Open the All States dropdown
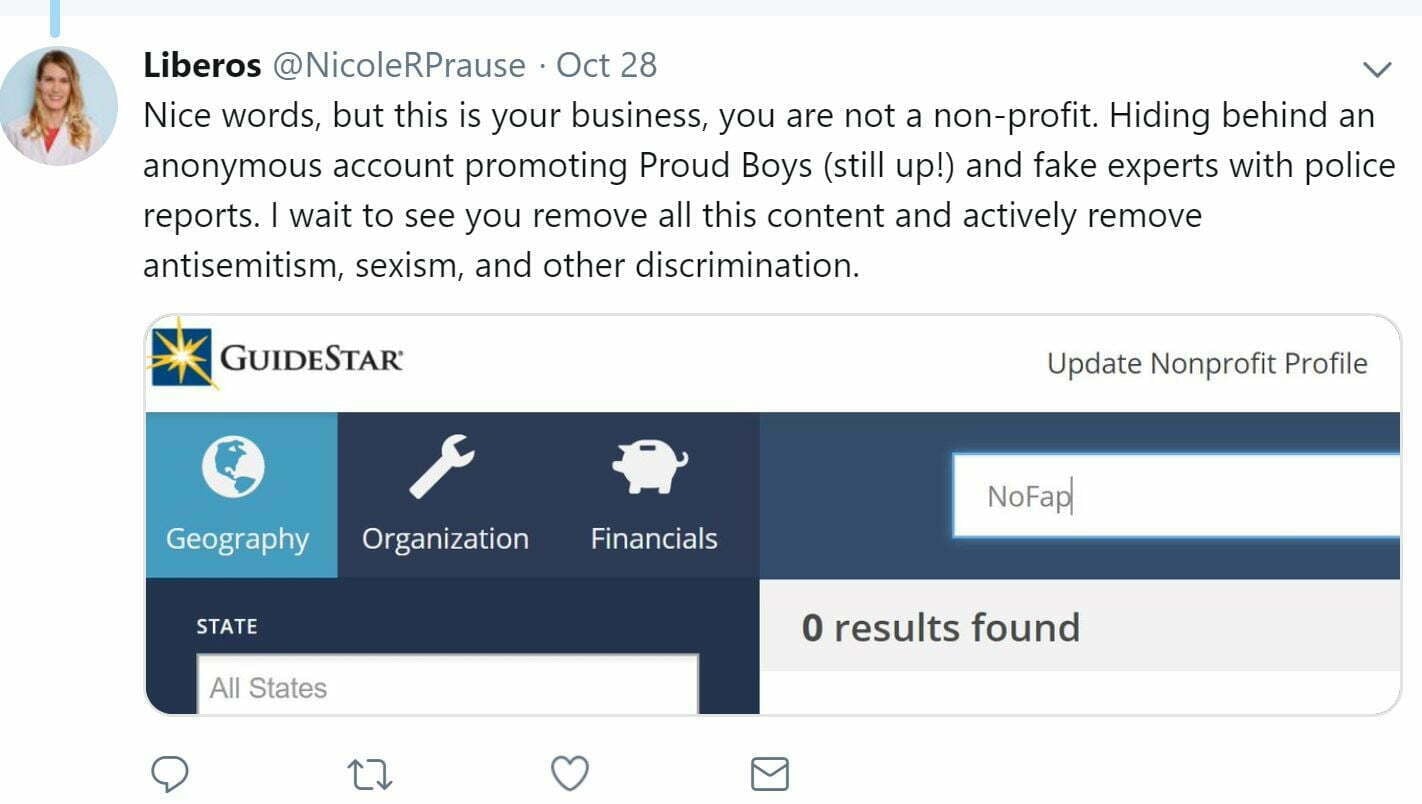Screen dimensions: 1422x804 point(446,687)
